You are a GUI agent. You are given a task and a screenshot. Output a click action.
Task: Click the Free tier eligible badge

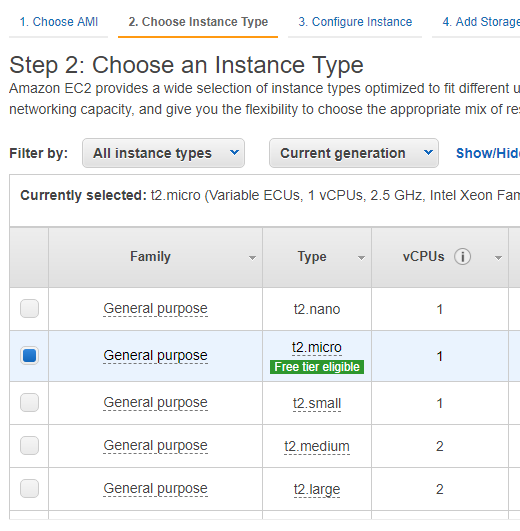click(x=317, y=367)
